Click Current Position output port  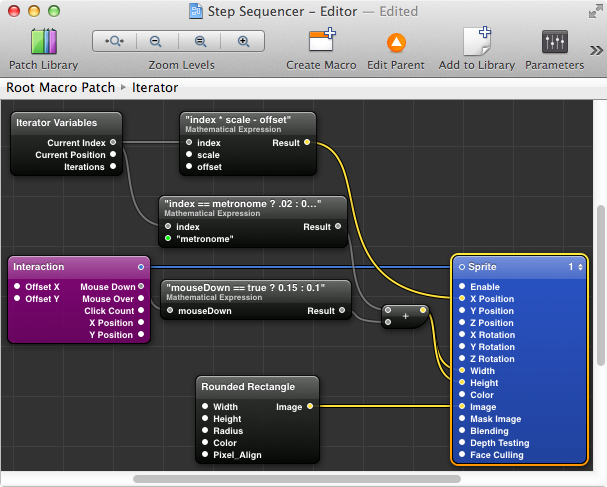pyautogui.click(x=113, y=154)
